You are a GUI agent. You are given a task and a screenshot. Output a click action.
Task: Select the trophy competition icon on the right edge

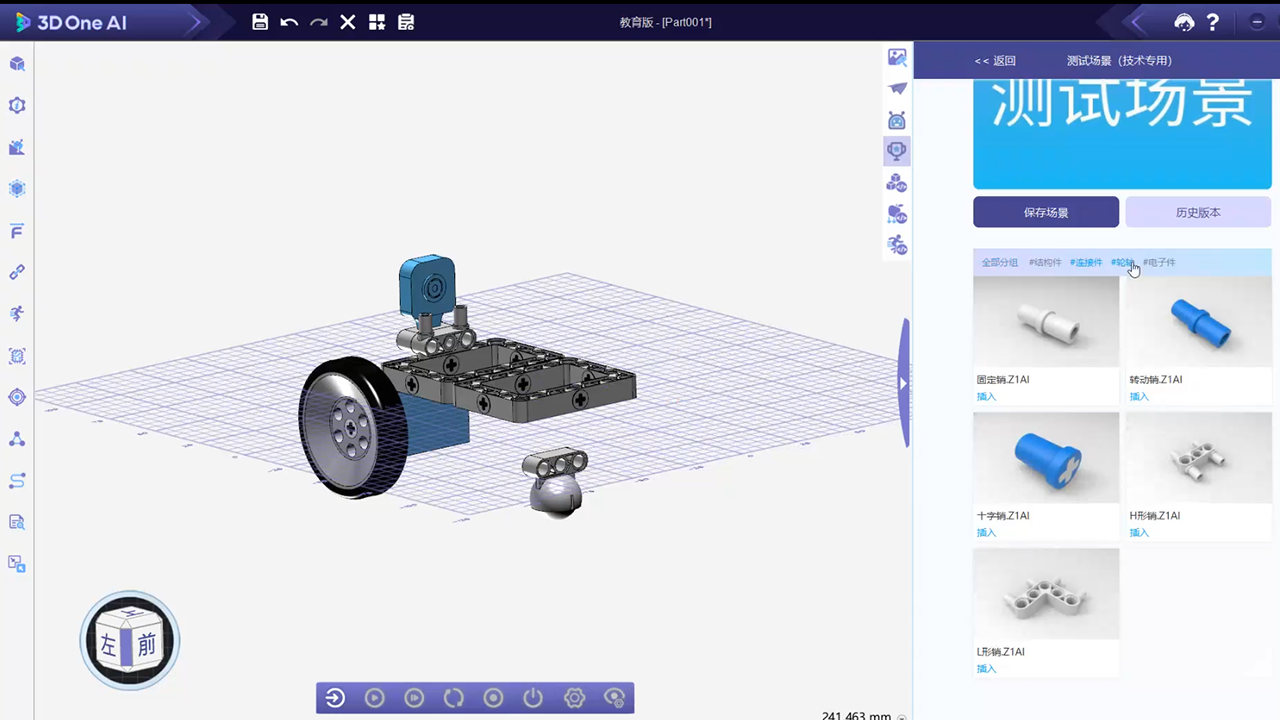click(897, 149)
